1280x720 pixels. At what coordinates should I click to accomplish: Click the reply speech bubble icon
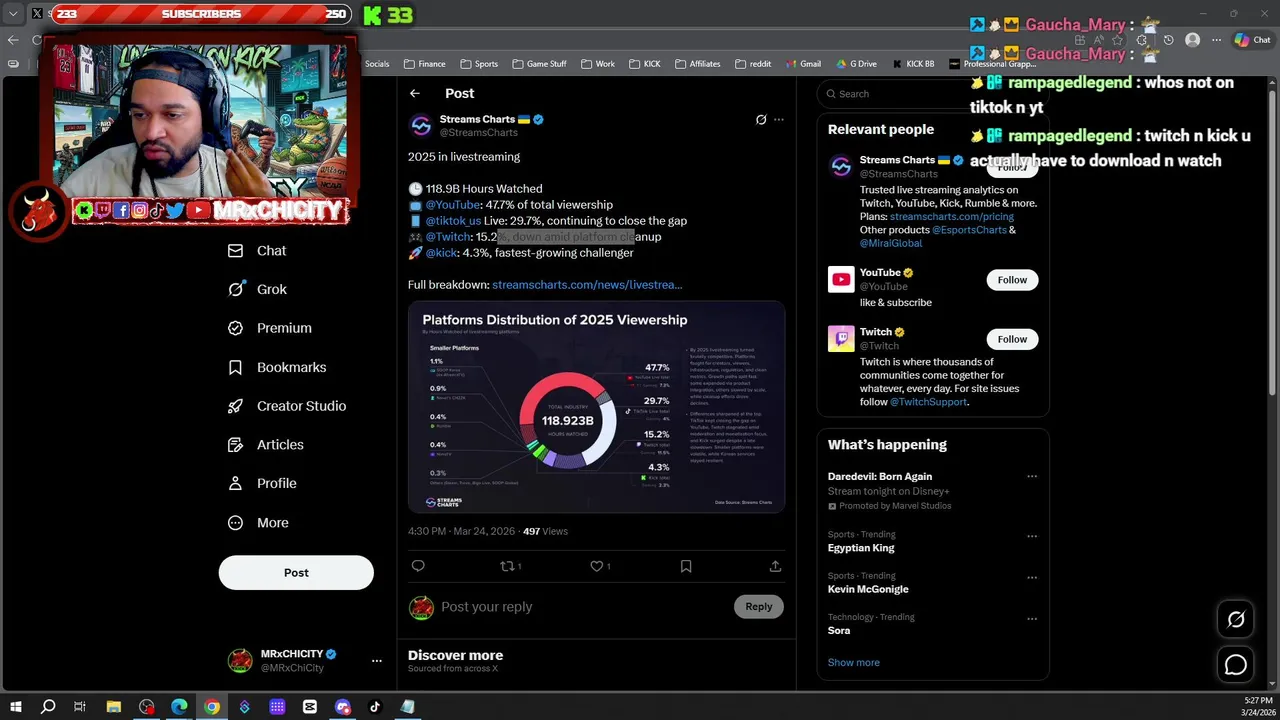coord(418,566)
